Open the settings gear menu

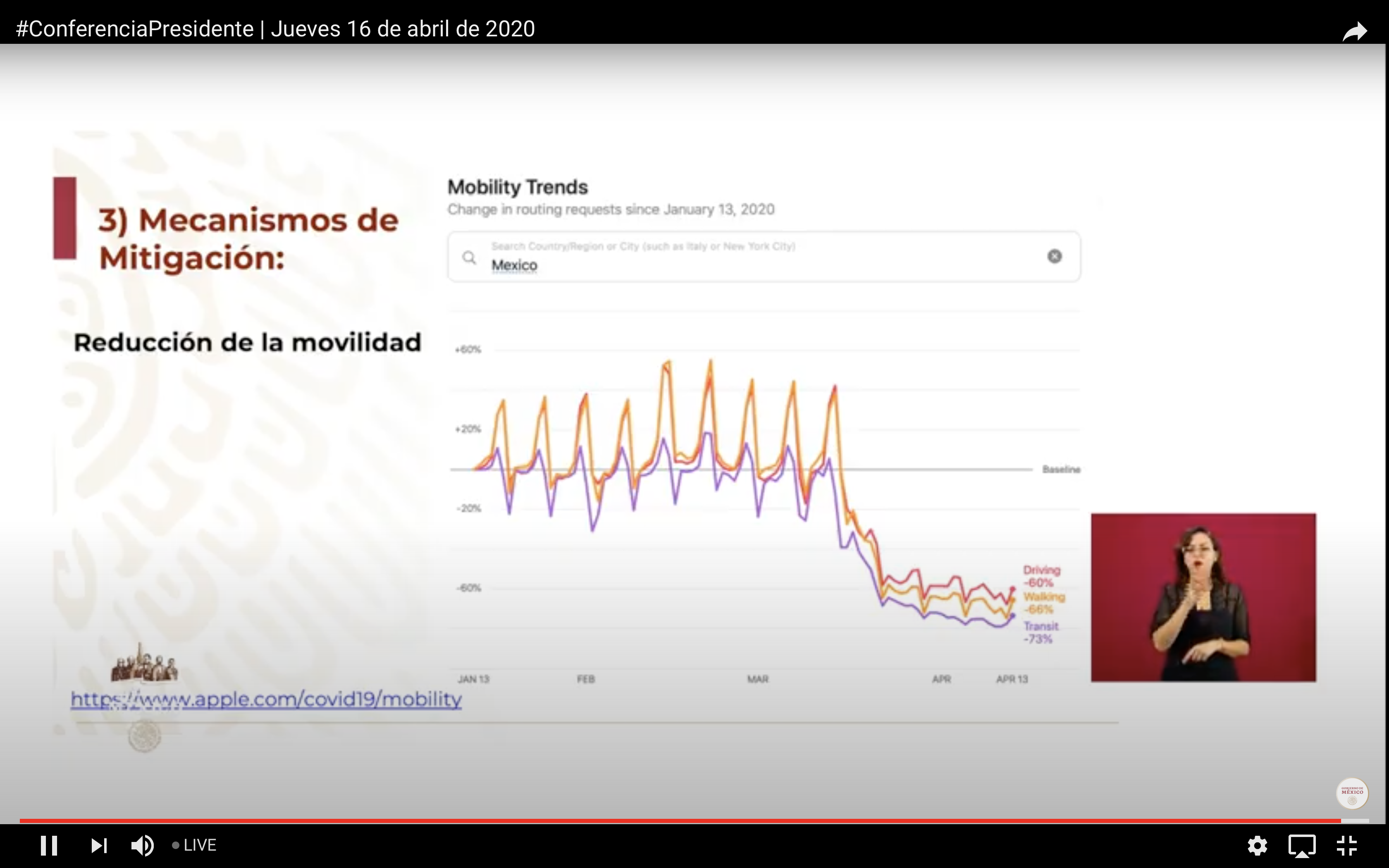[x=1257, y=845]
